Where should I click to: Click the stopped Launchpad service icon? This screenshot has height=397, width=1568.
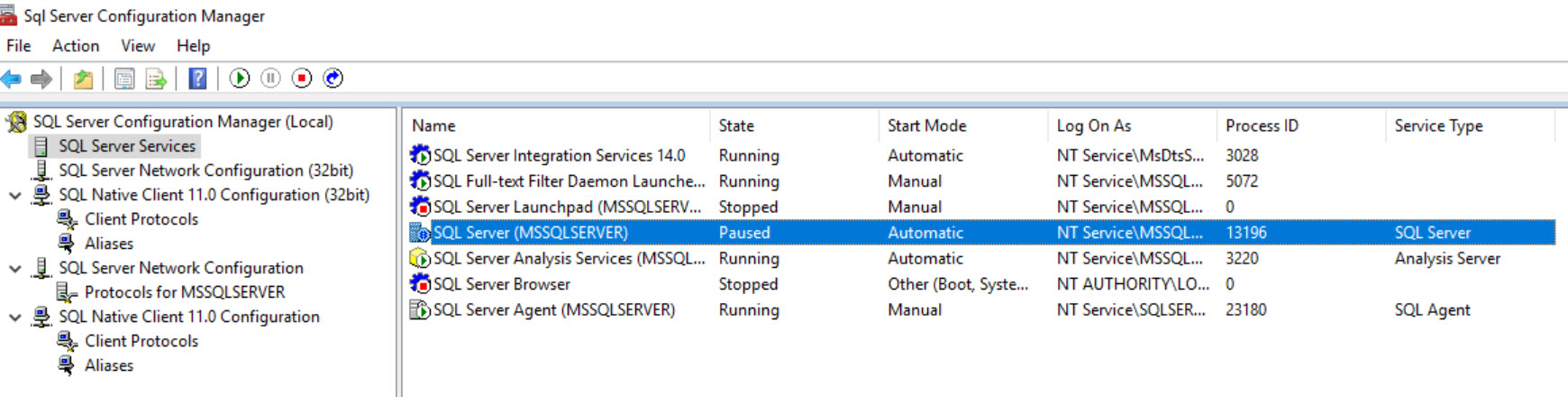pyautogui.click(x=420, y=207)
